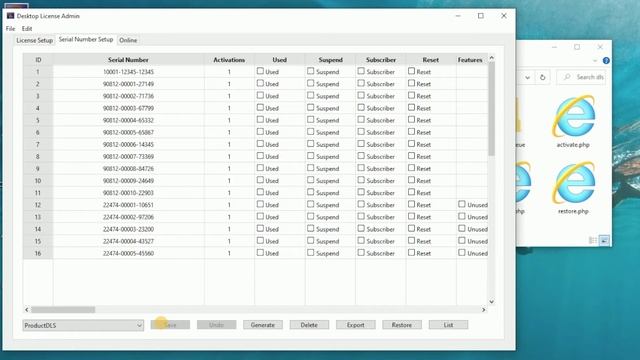
Task: Click the Explorer help question mark icon
Action: (606, 60)
